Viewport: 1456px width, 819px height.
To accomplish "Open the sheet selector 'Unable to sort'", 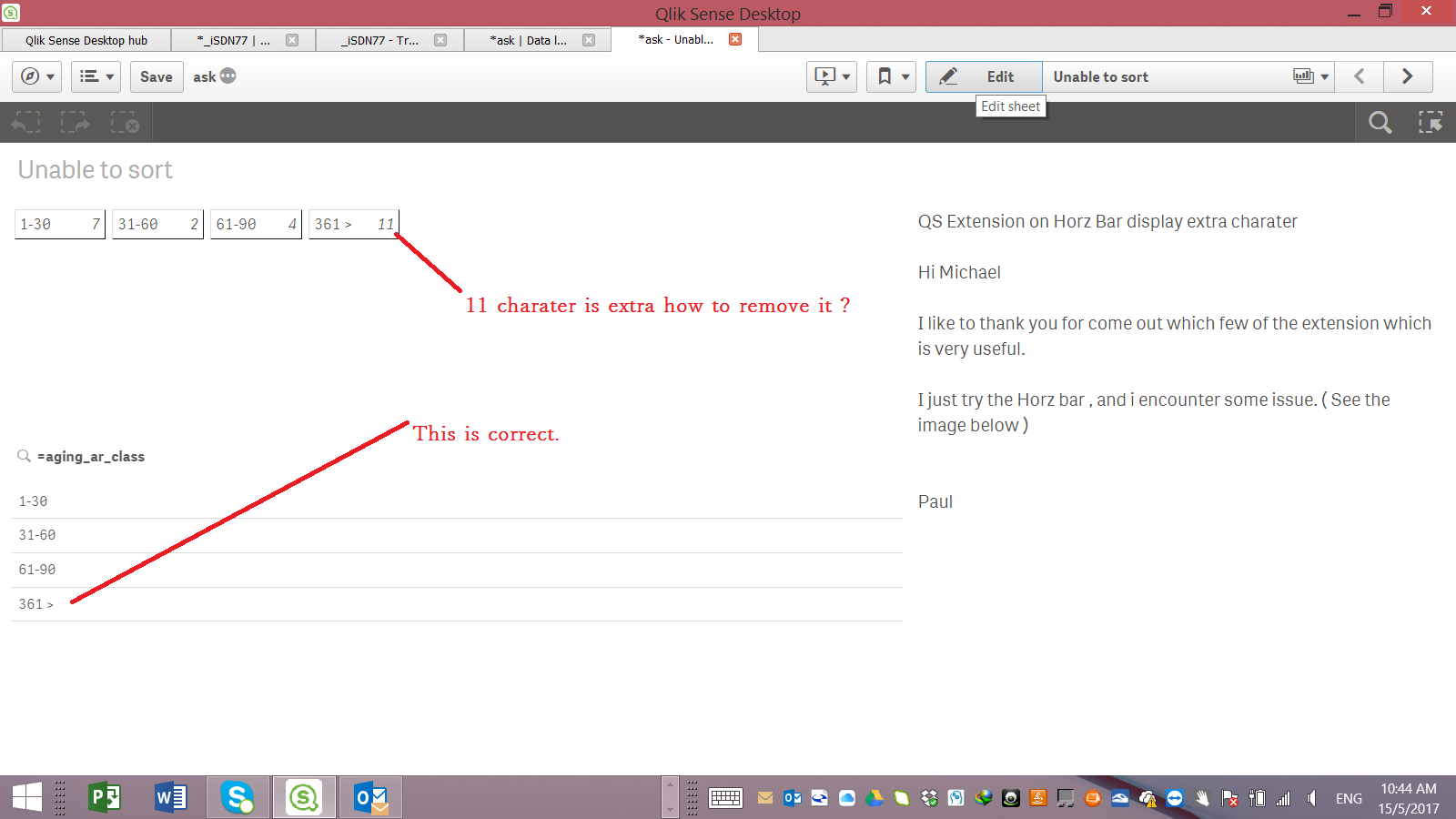I will (1188, 76).
